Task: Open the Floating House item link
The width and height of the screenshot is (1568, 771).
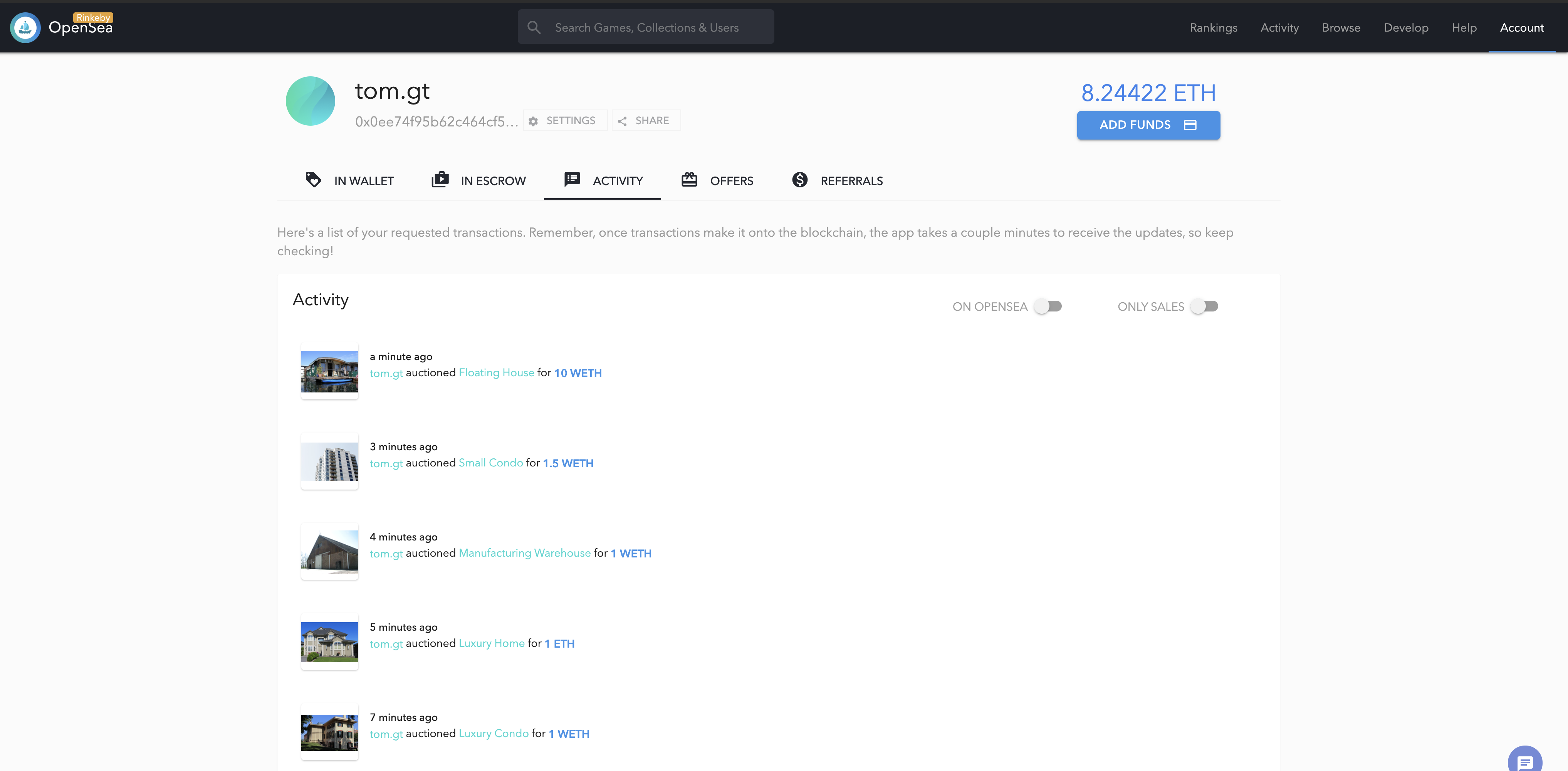Action: (x=496, y=373)
